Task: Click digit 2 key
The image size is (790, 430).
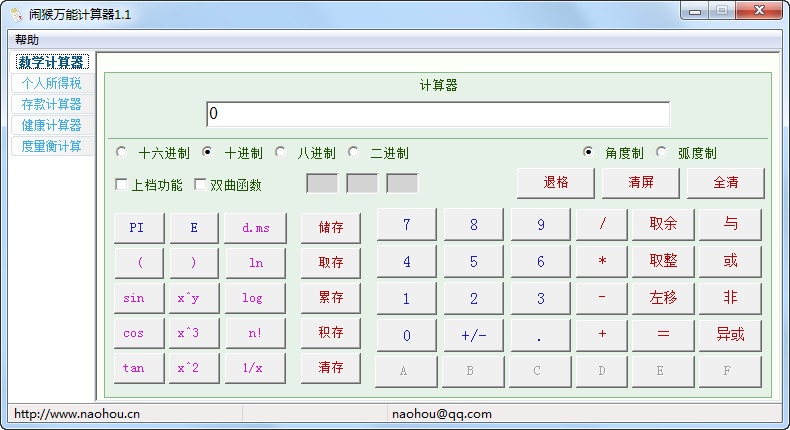Action: point(474,298)
